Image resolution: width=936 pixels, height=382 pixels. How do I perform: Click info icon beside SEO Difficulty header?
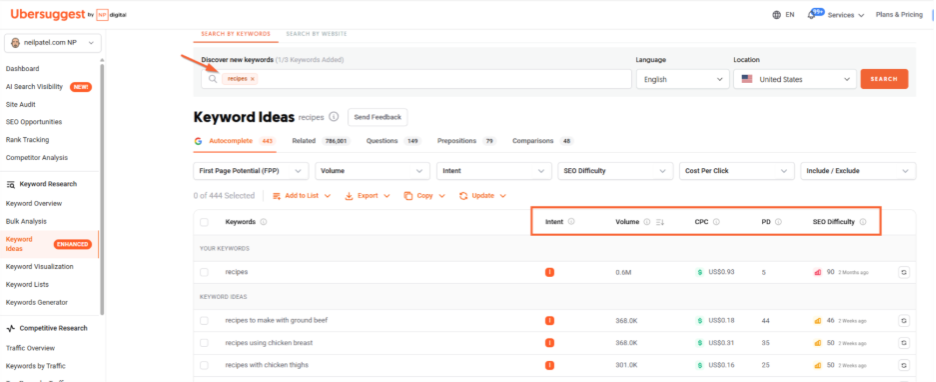pos(863,221)
